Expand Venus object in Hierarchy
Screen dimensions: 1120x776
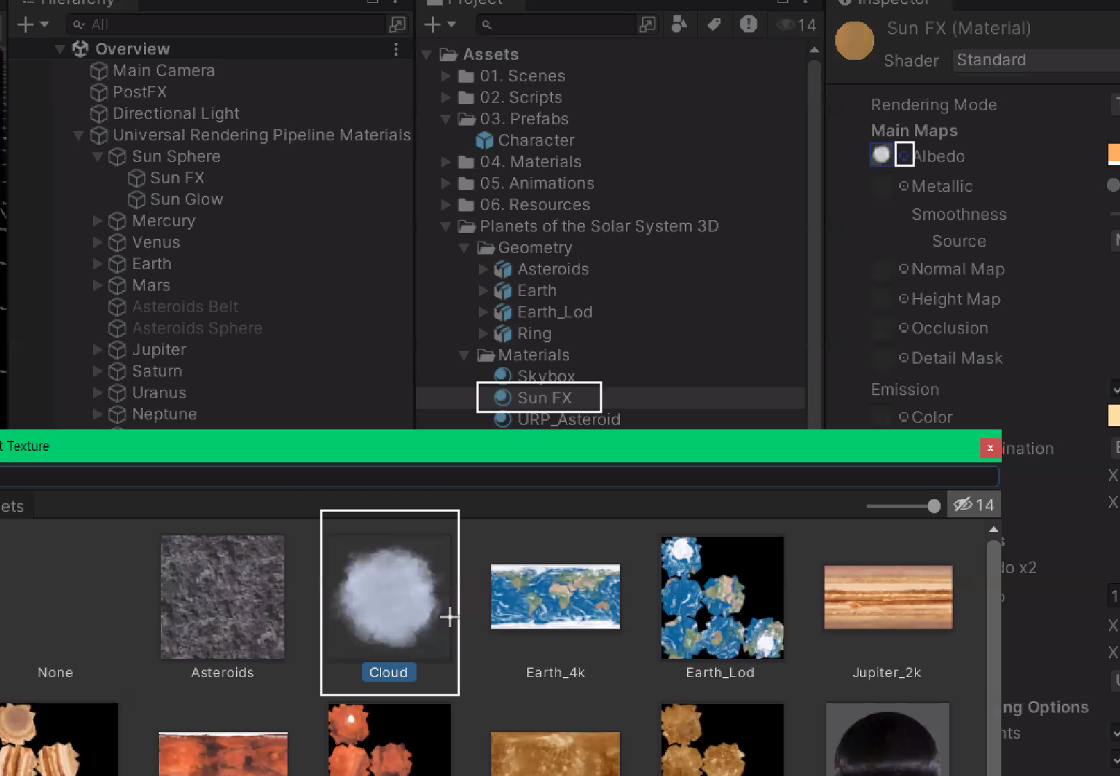(x=98, y=242)
